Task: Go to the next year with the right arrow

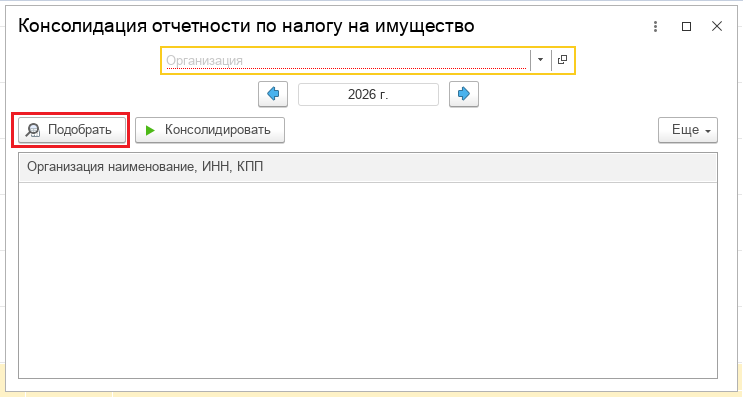Action: (464, 94)
